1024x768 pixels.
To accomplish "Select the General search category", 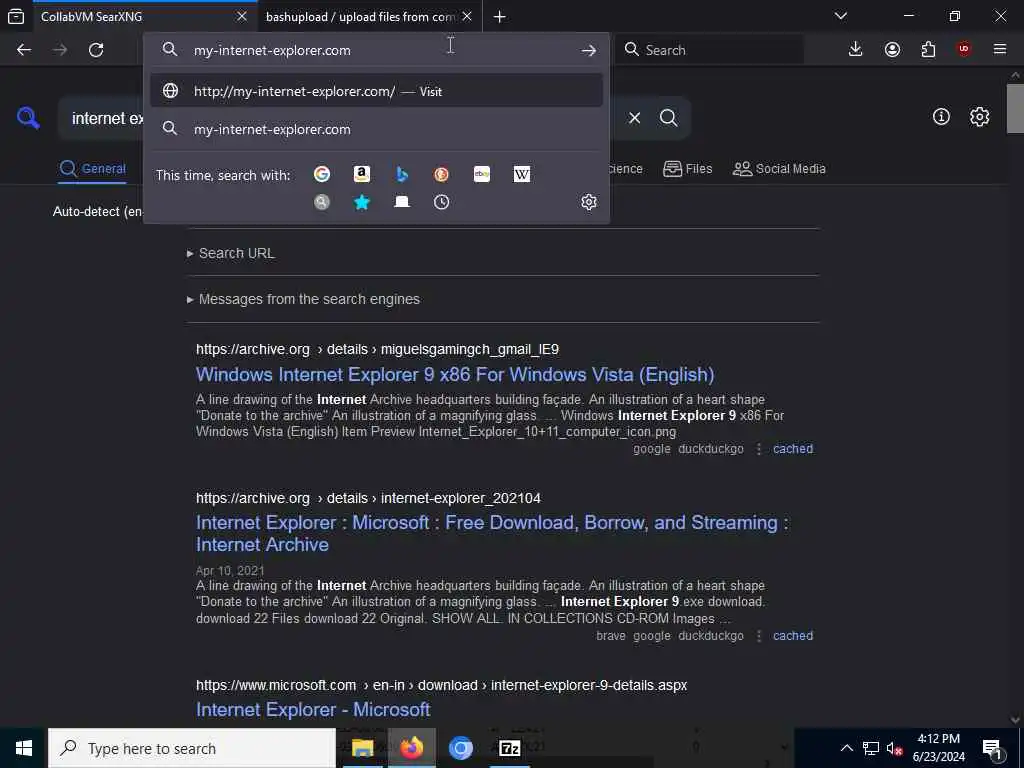I will [92, 168].
